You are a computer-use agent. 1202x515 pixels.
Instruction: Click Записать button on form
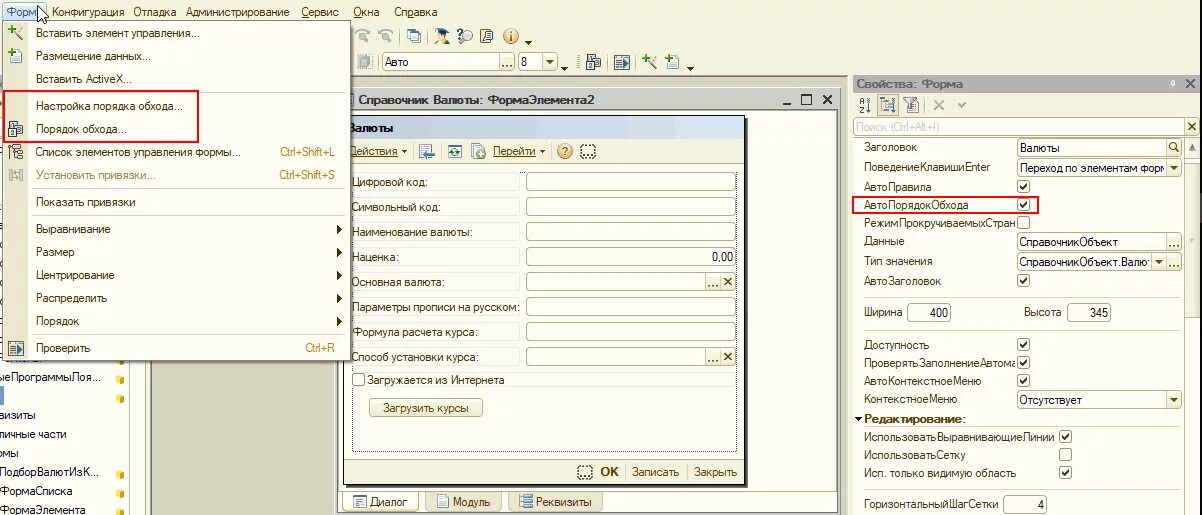(x=656, y=472)
